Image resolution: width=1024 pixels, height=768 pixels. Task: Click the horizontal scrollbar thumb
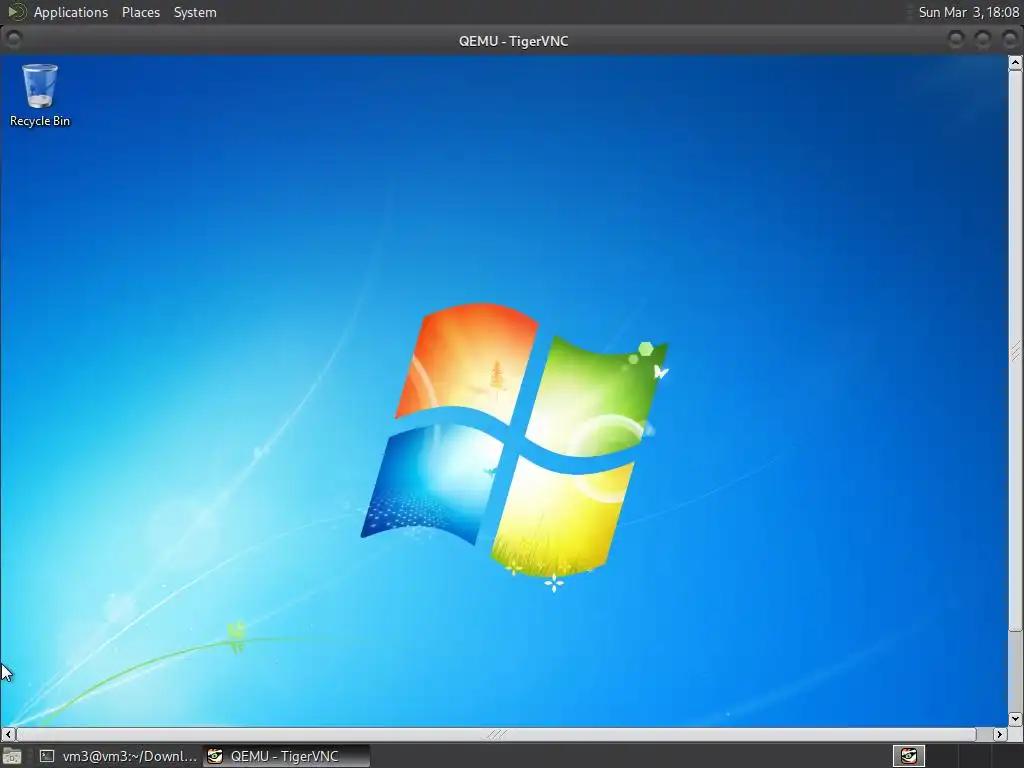click(496, 734)
